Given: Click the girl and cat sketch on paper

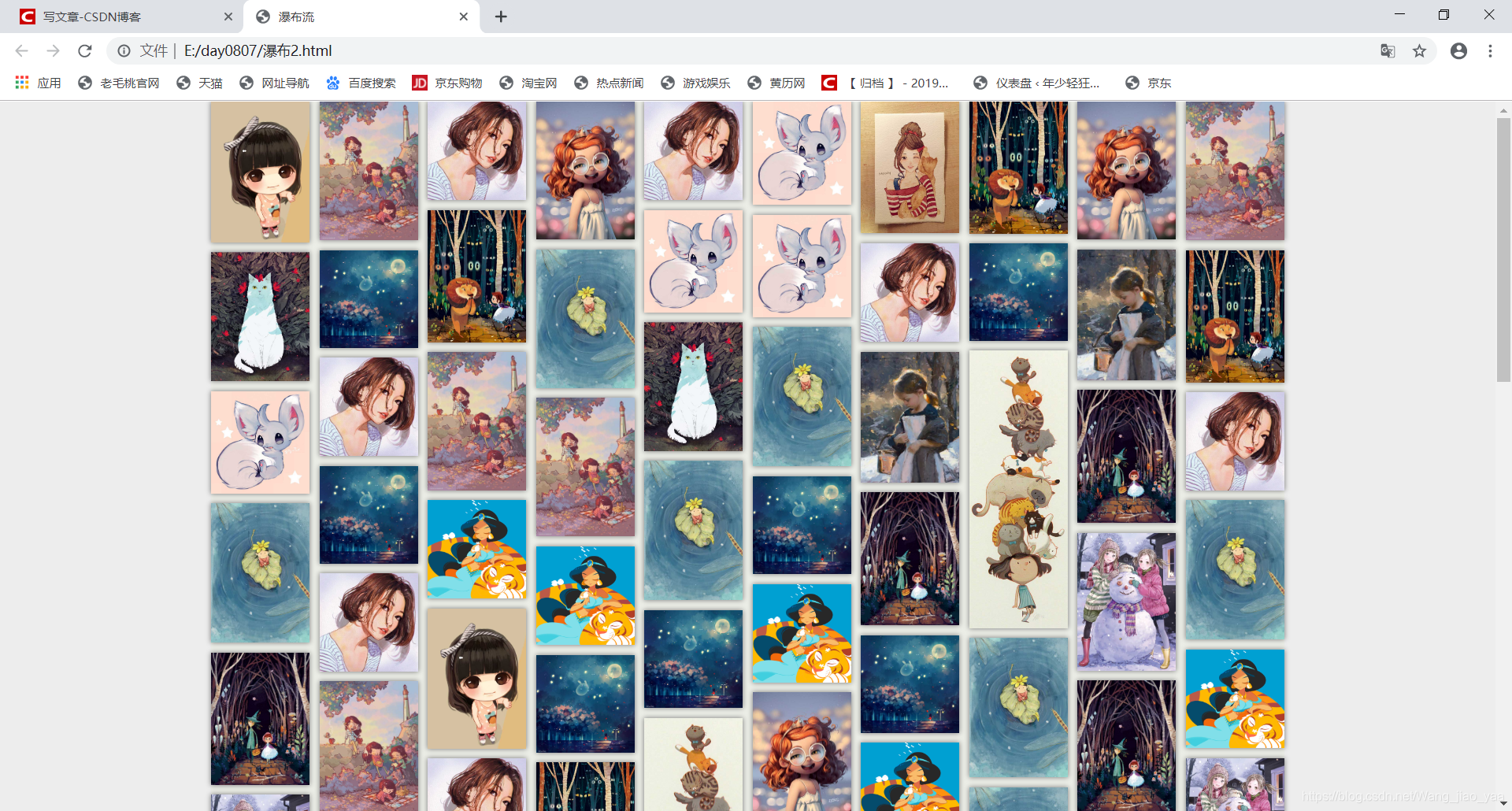Looking at the screenshot, I should (910, 167).
